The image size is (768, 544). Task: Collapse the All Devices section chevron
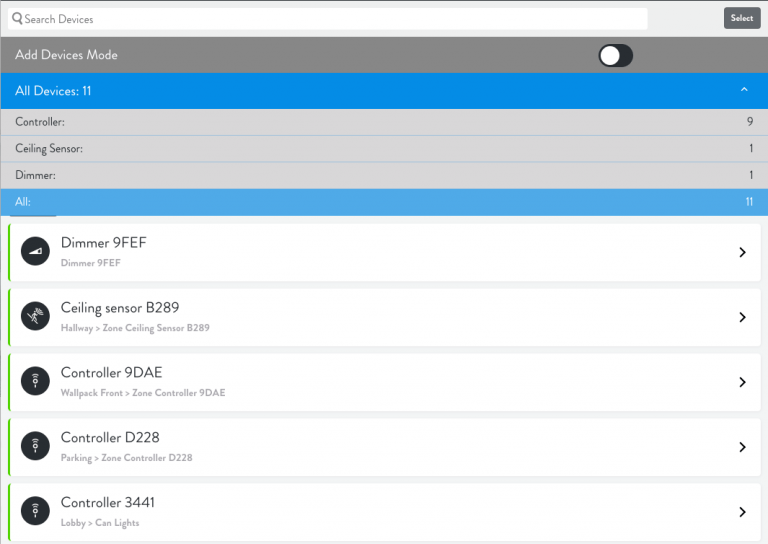click(743, 91)
